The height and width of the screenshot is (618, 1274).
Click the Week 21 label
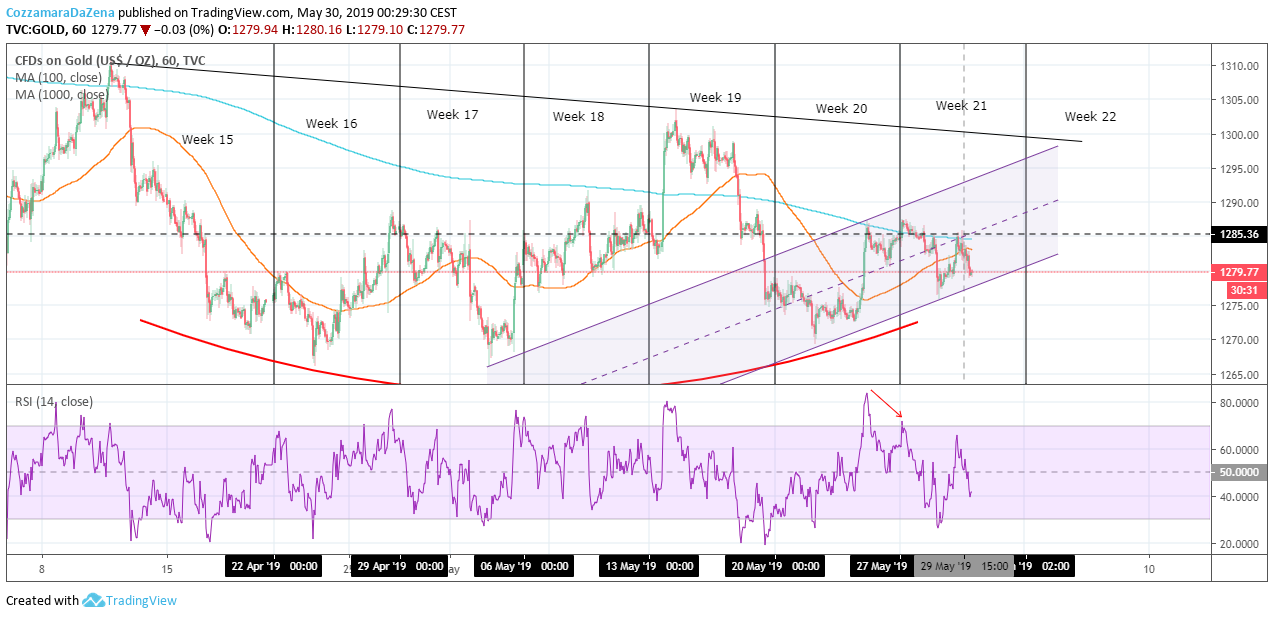[961, 106]
